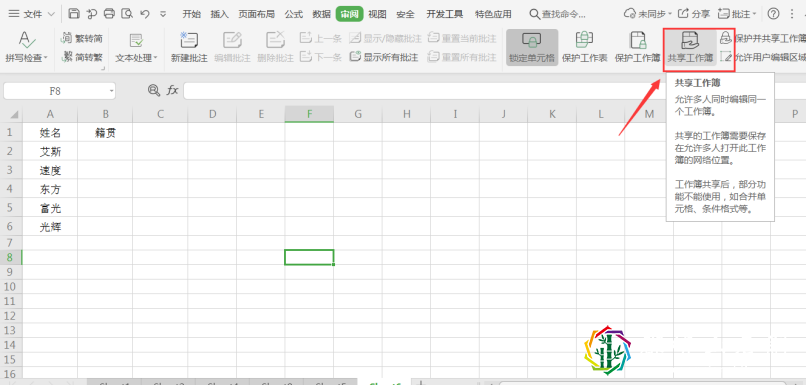This screenshot has height=385, width=806.
Task: Select column F header
Action: coord(309,115)
